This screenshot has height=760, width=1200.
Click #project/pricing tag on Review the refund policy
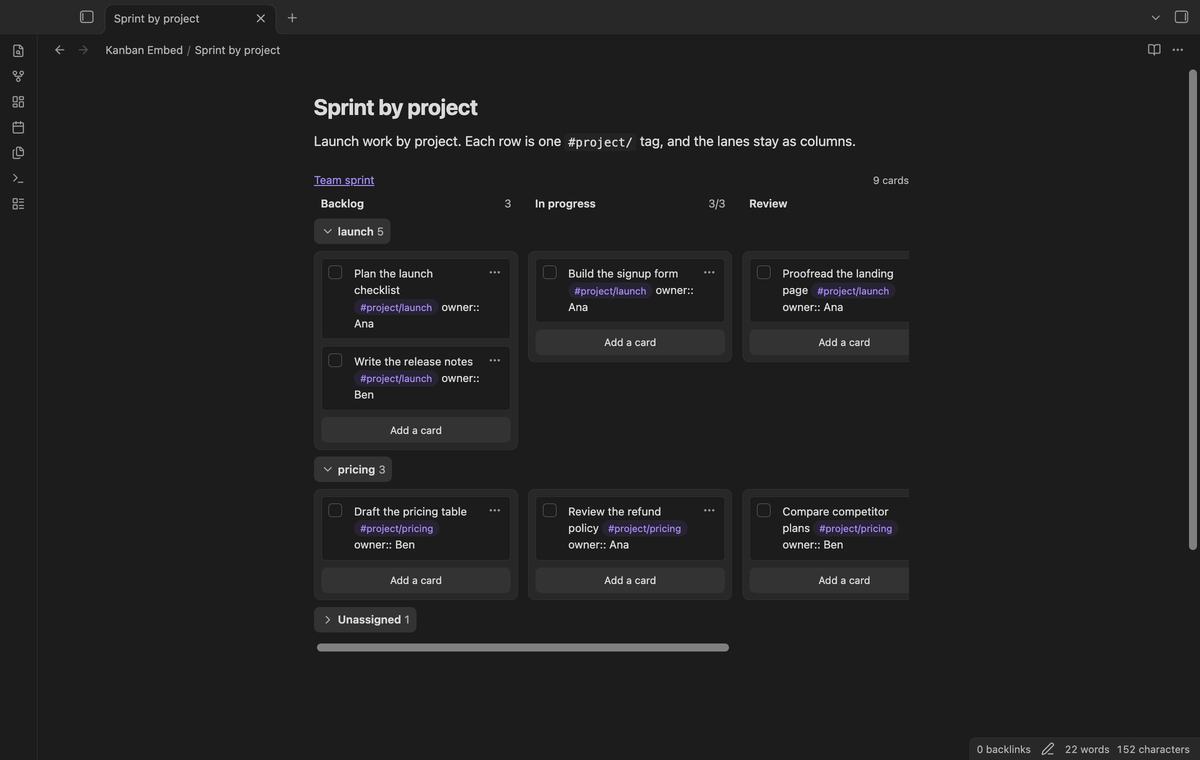(644, 528)
